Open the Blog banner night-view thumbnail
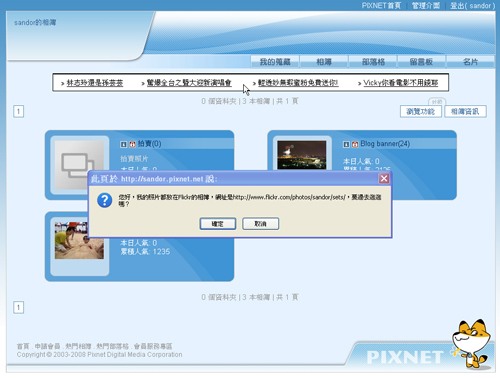This screenshot has width=500, height=378. 302,155
